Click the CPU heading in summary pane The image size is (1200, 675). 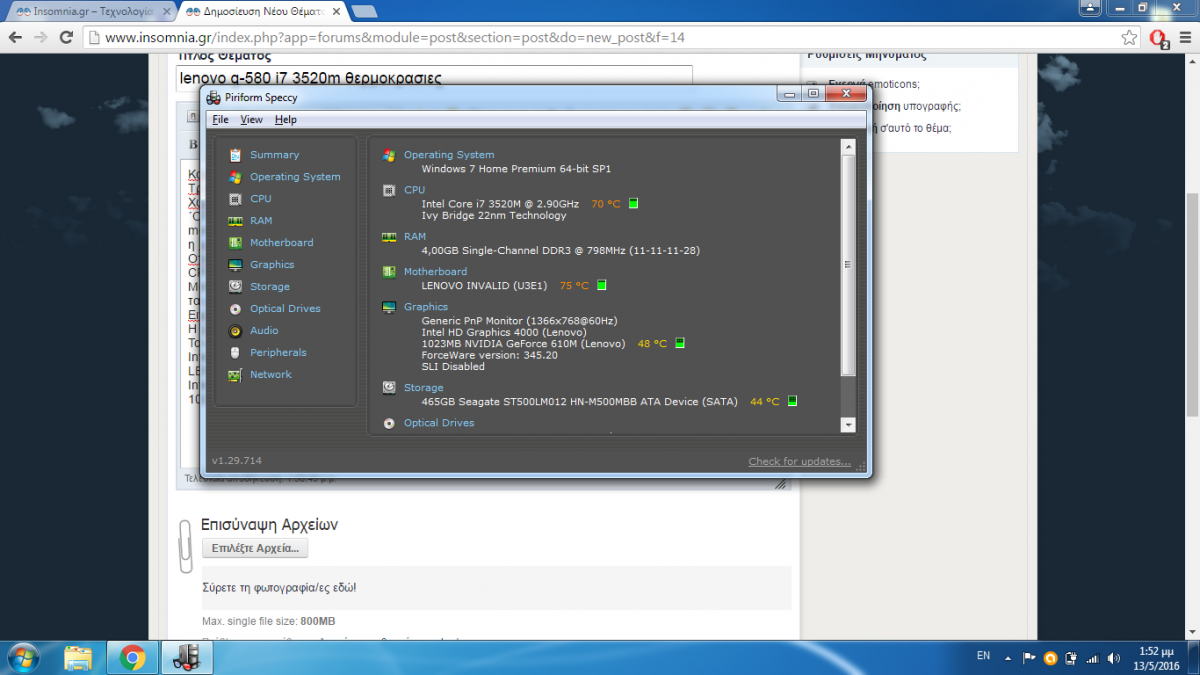coord(414,190)
